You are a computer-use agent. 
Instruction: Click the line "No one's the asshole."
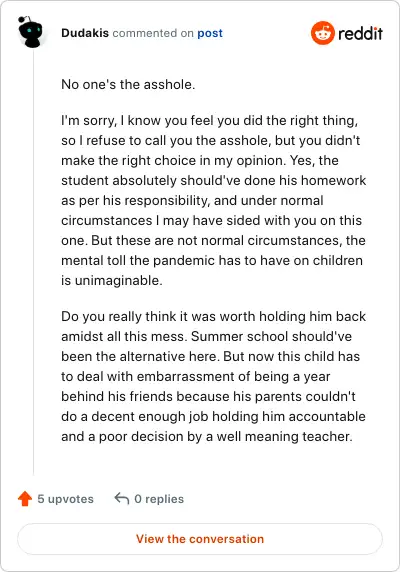[128, 84]
